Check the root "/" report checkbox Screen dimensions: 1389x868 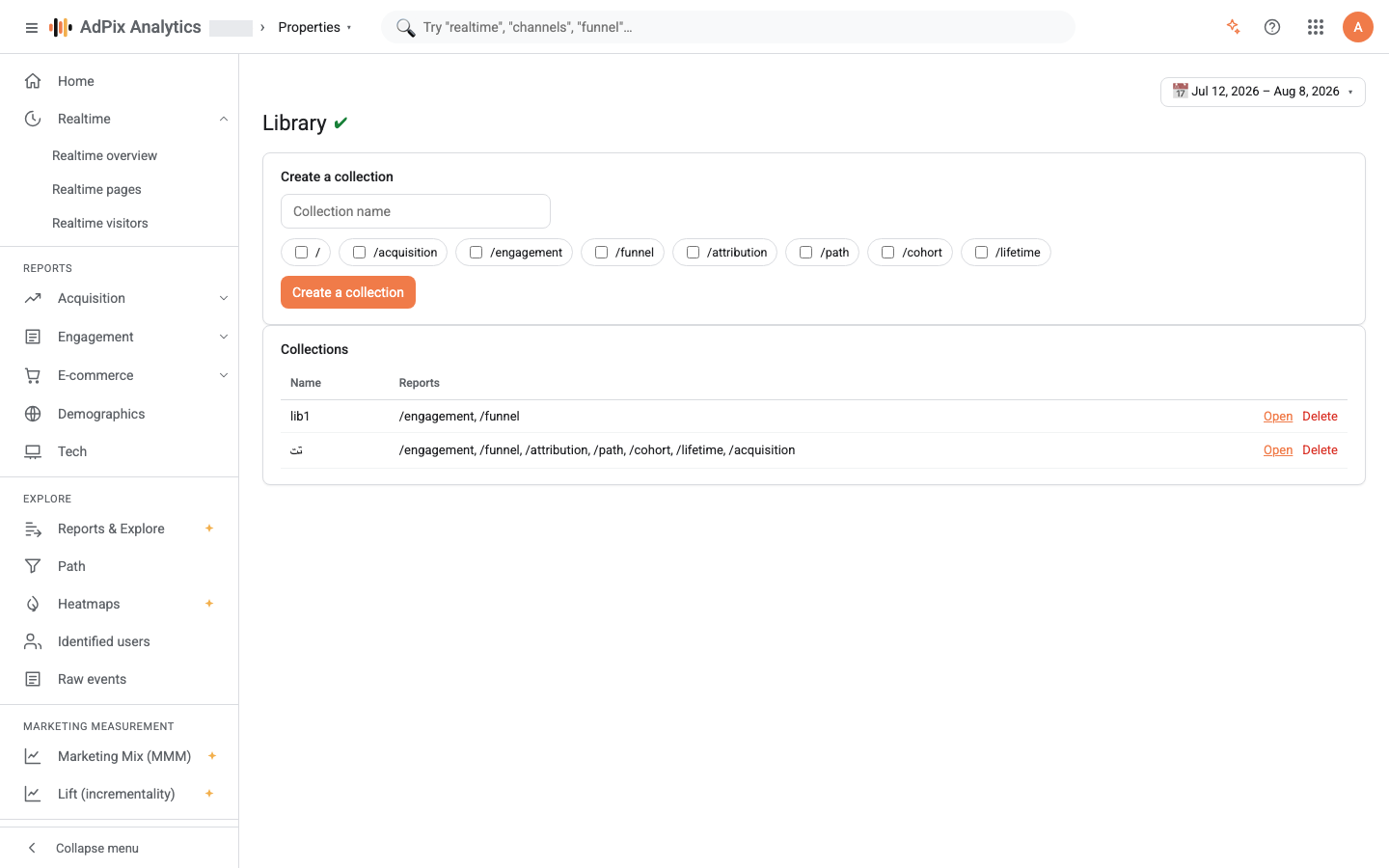pyautogui.click(x=301, y=253)
